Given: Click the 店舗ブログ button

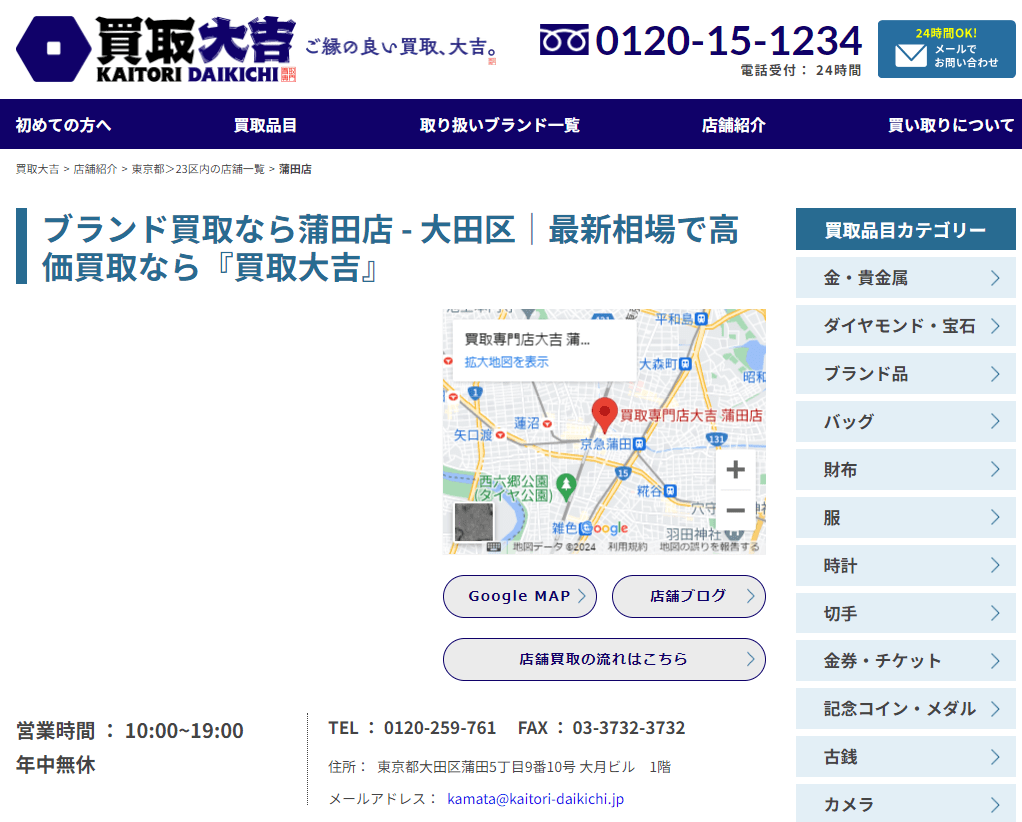Looking at the screenshot, I should tap(688, 596).
